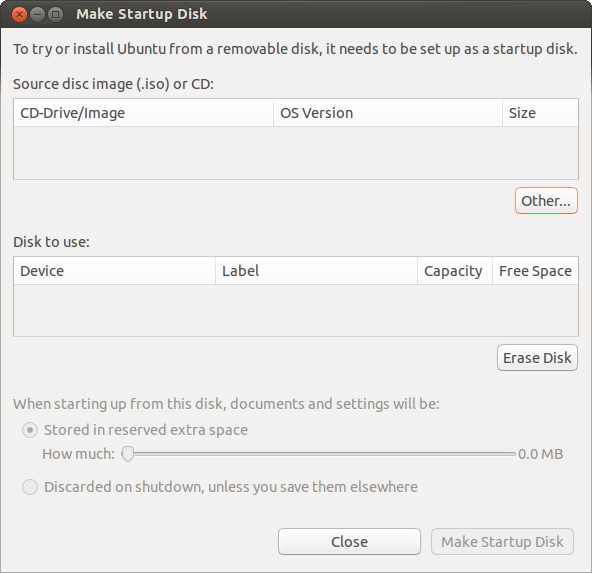
Task: Sort disks by Capacity column header
Action: 455,271
